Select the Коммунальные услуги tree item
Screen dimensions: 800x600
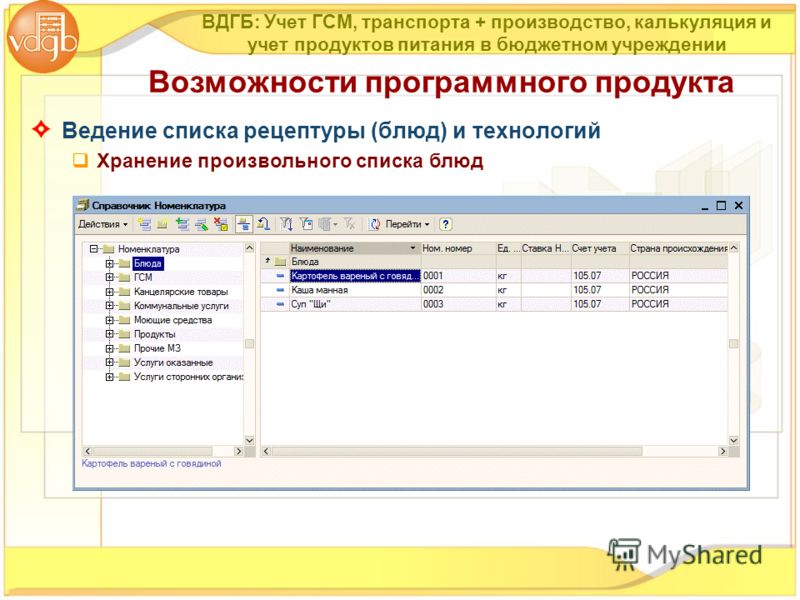[x=181, y=306]
